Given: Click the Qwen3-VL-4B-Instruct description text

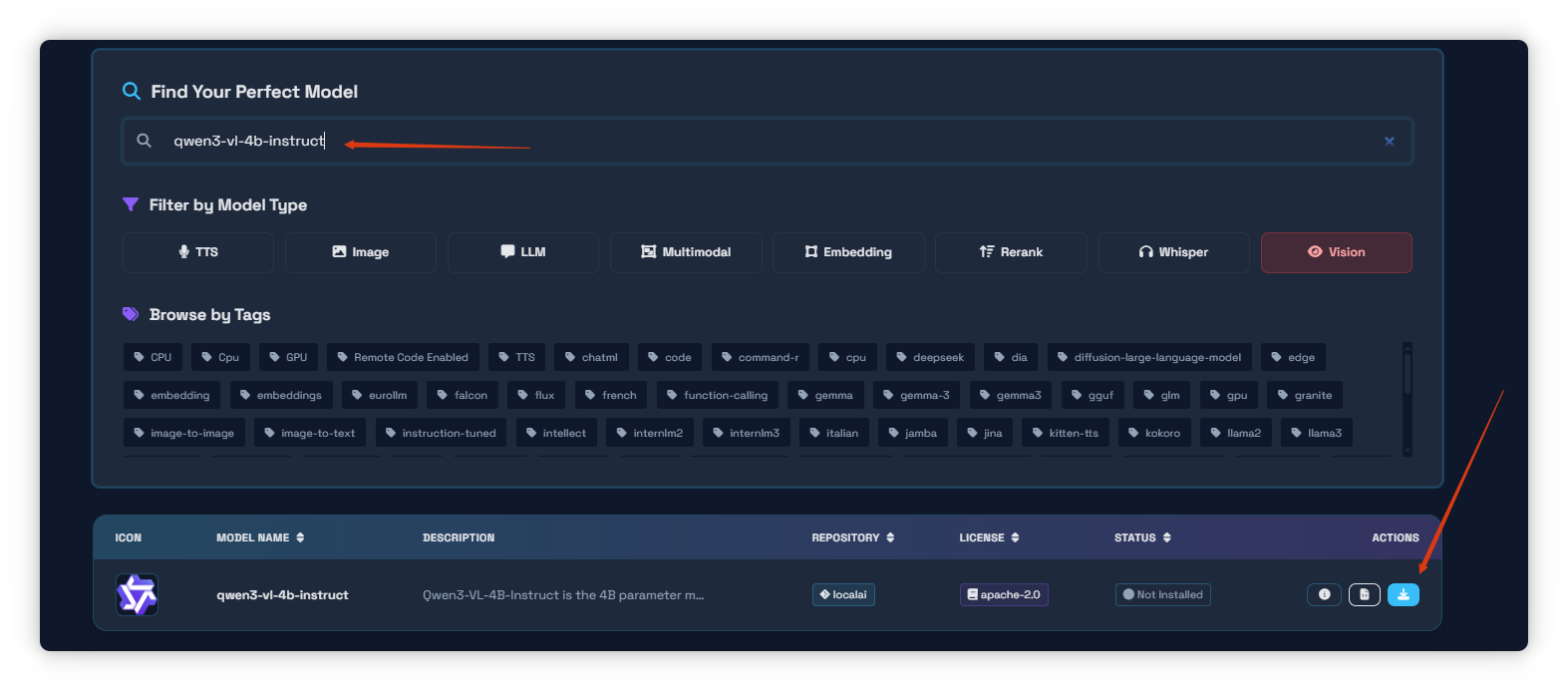Looking at the screenshot, I should click(563, 595).
